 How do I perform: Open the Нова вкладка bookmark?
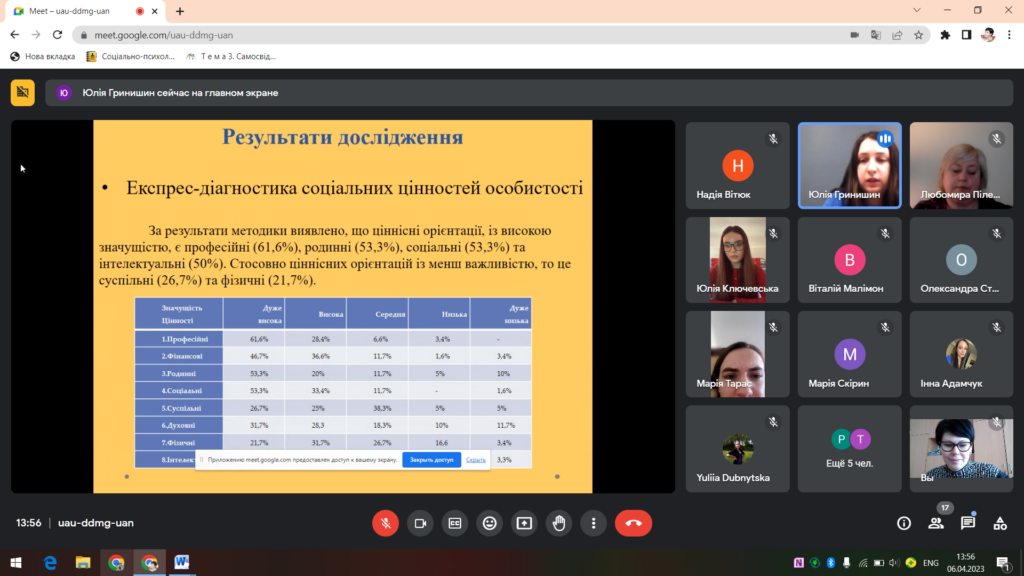point(42,56)
